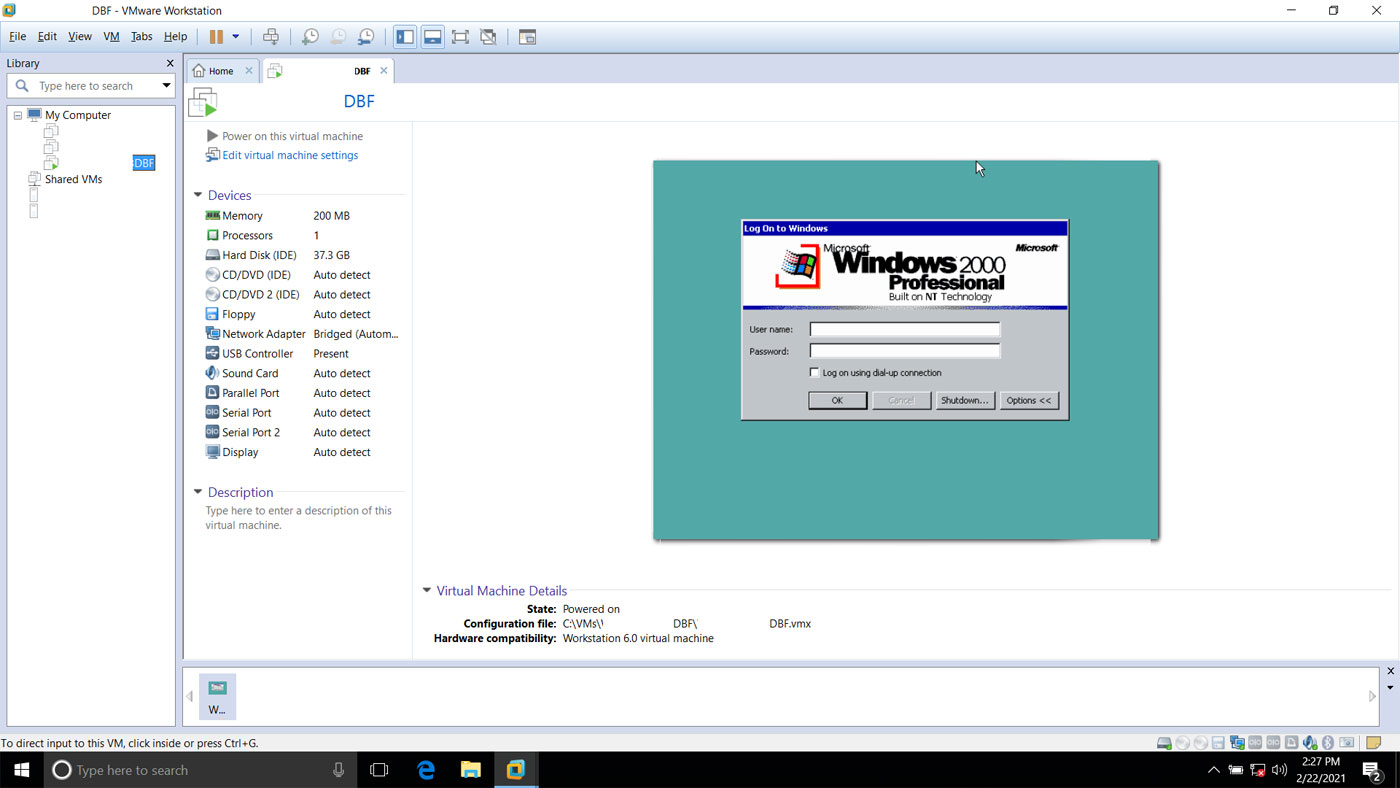Select the Sound Card device row
This screenshot has height=788, width=1400.
click(x=302, y=373)
